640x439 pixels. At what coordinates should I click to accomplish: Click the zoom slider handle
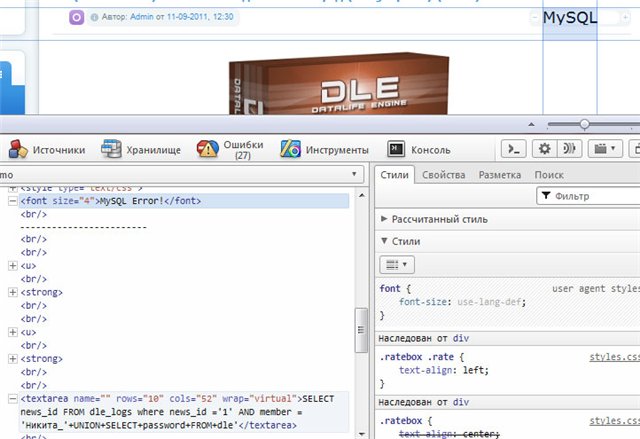(584, 124)
